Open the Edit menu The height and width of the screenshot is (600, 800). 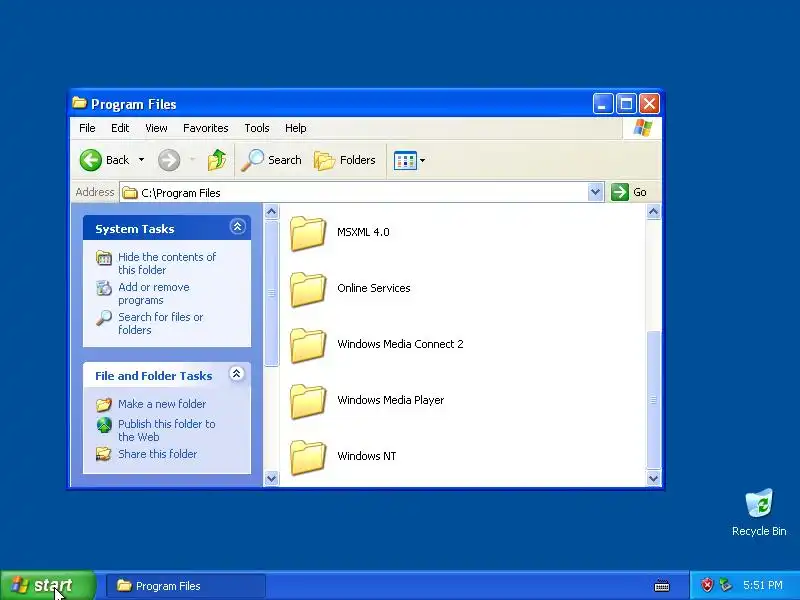(120, 128)
